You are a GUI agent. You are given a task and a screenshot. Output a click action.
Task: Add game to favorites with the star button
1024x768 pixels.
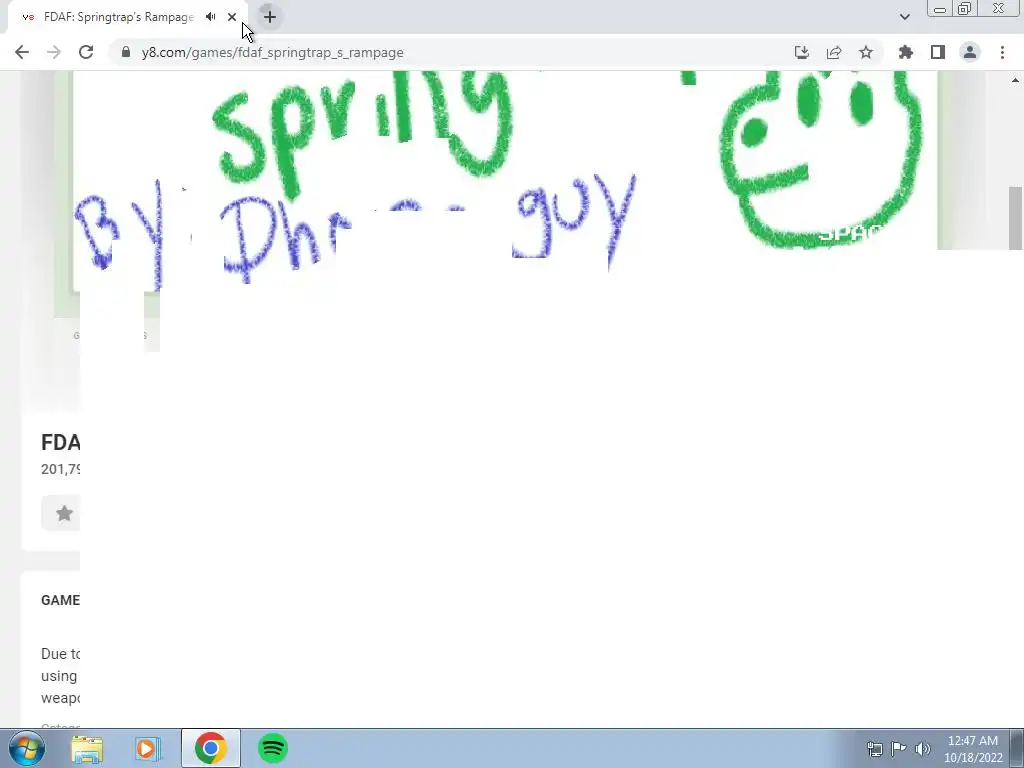[x=64, y=513]
